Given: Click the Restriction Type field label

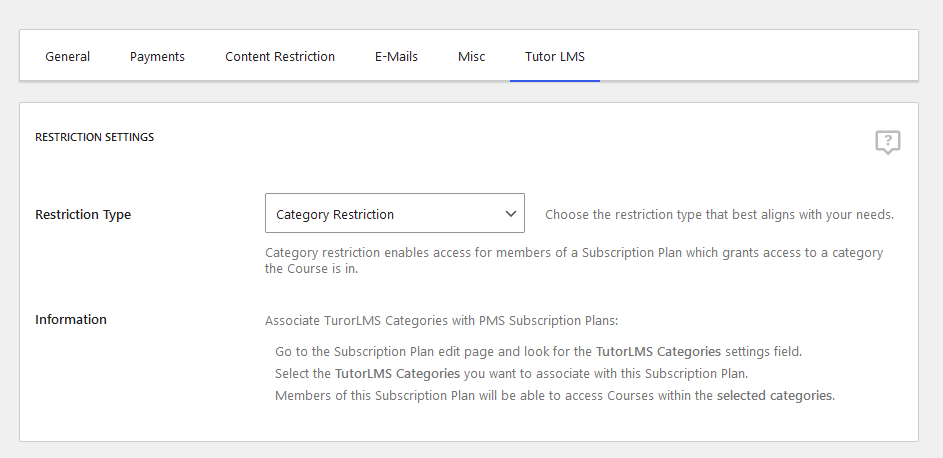Looking at the screenshot, I should click(x=83, y=215).
